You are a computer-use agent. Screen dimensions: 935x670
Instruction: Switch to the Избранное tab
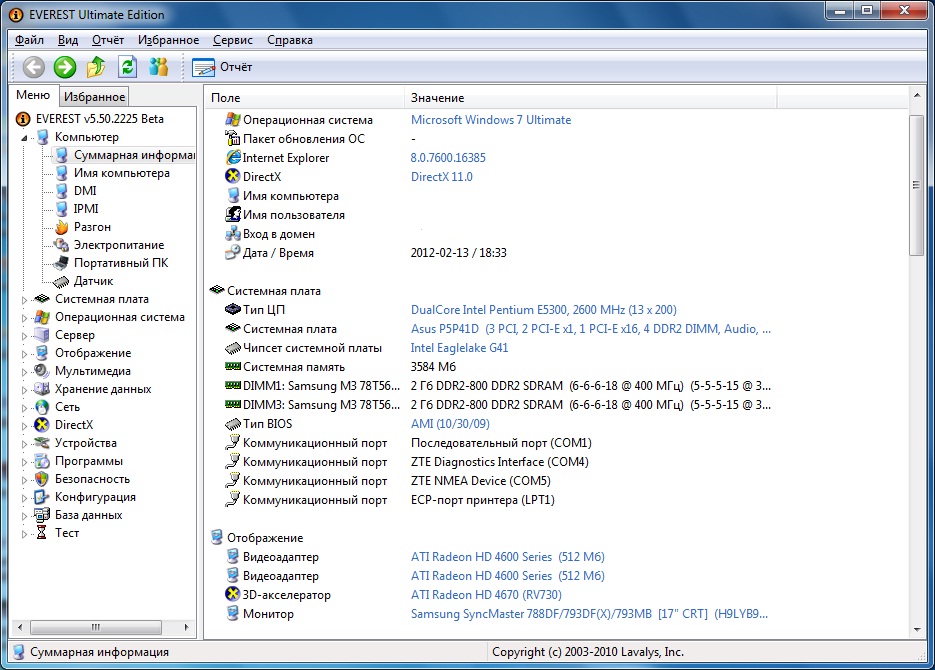[x=94, y=97]
